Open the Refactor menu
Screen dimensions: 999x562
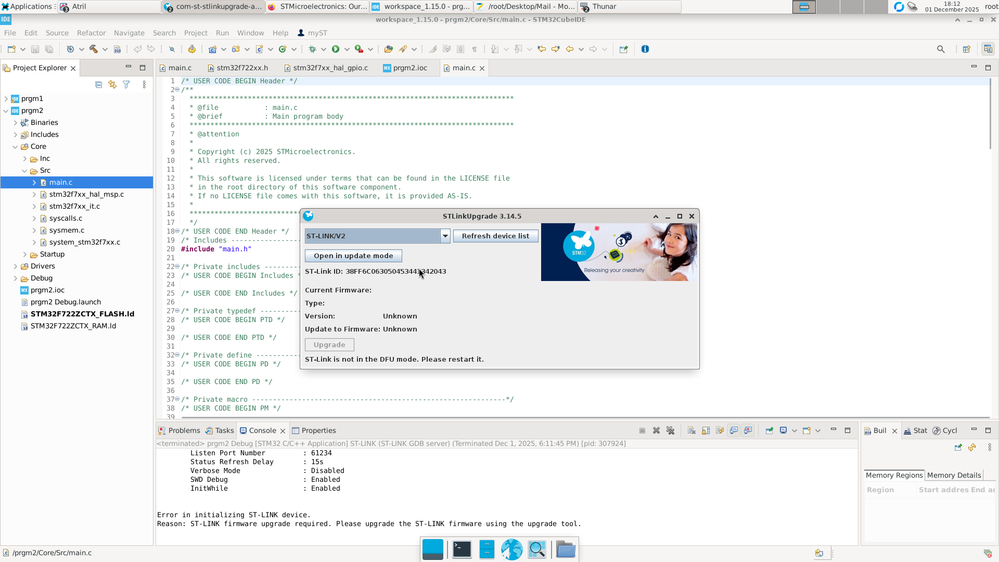coord(91,33)
